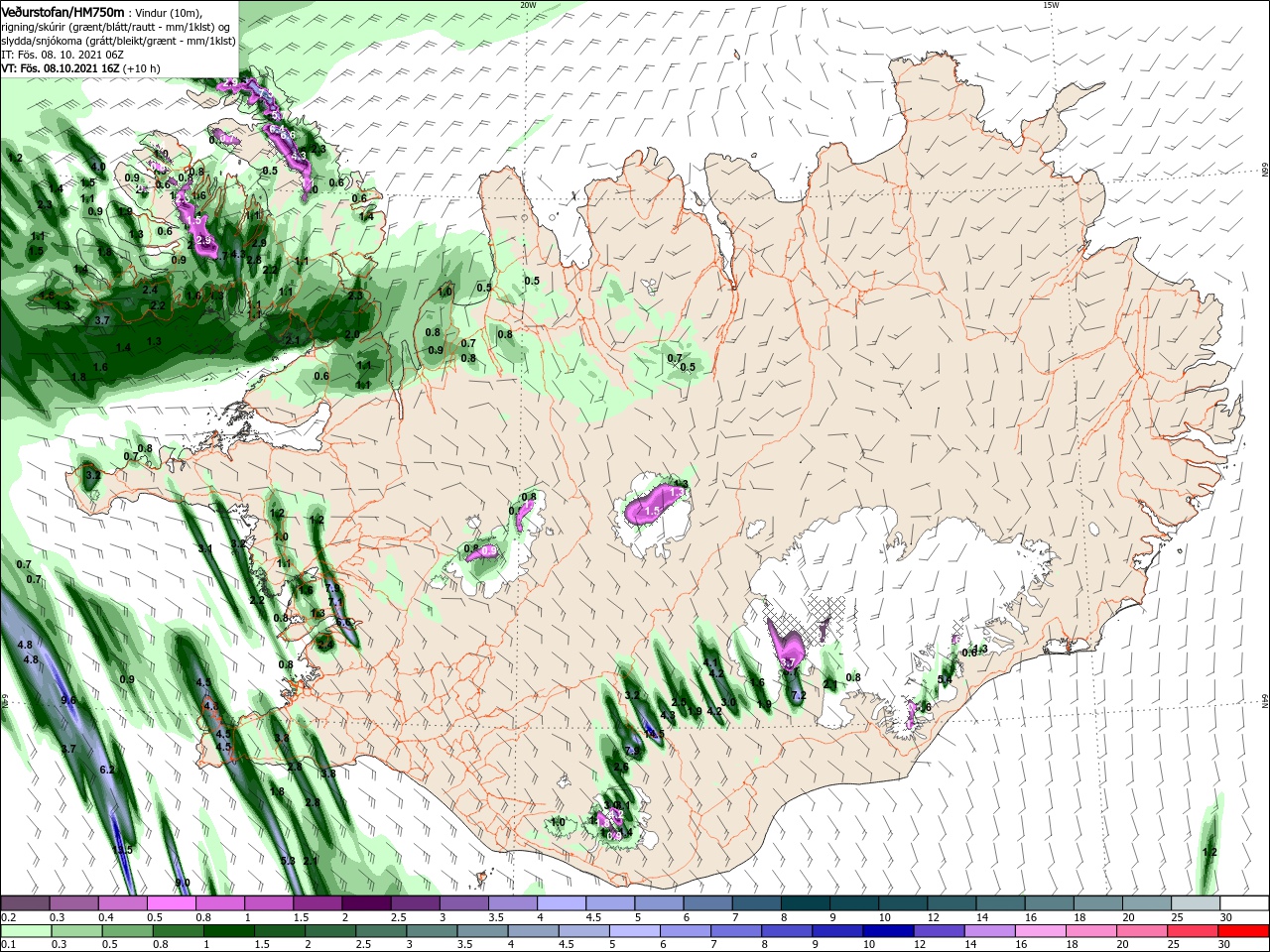Click the rain legend swatch between 0.1 and 0.3
The height and width of the screenshot is (952, 1270).
click(26, 931)
